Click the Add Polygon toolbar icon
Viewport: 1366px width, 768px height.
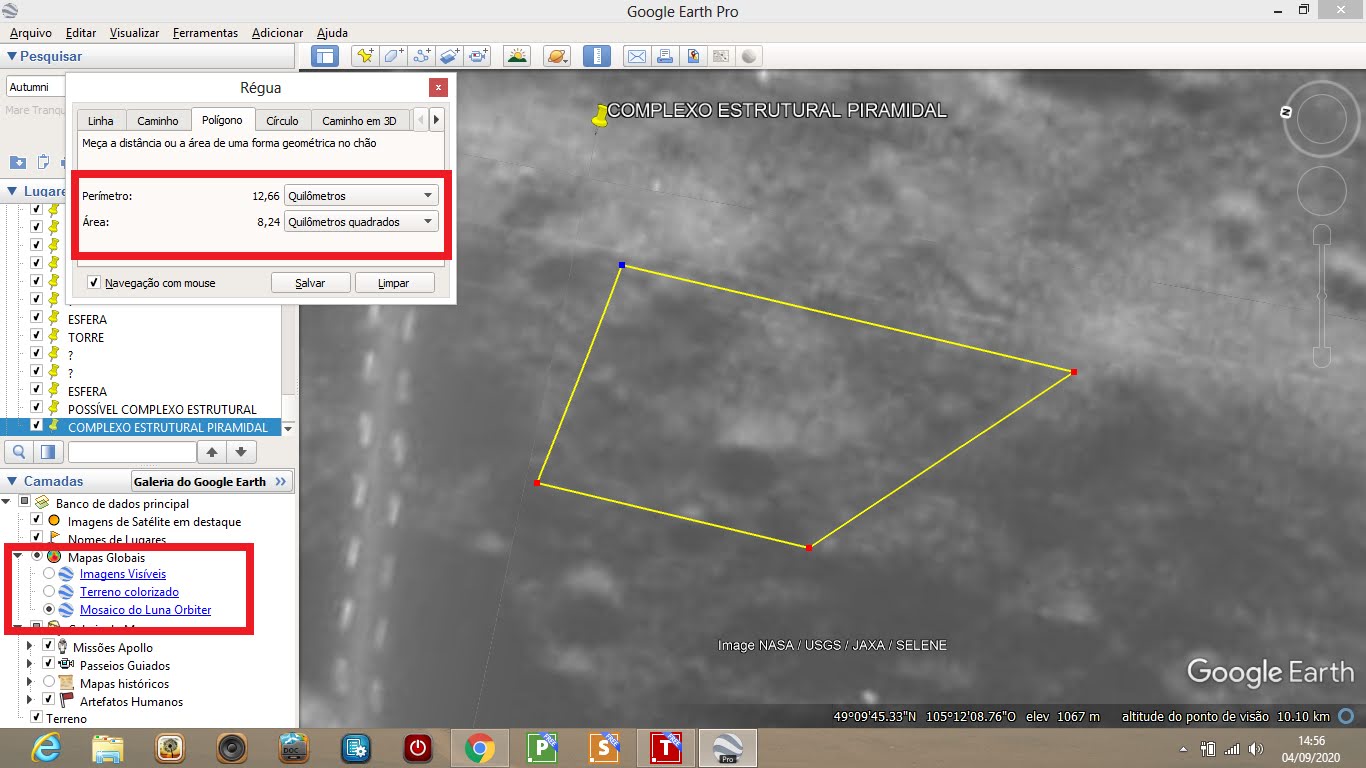[394, 56]
